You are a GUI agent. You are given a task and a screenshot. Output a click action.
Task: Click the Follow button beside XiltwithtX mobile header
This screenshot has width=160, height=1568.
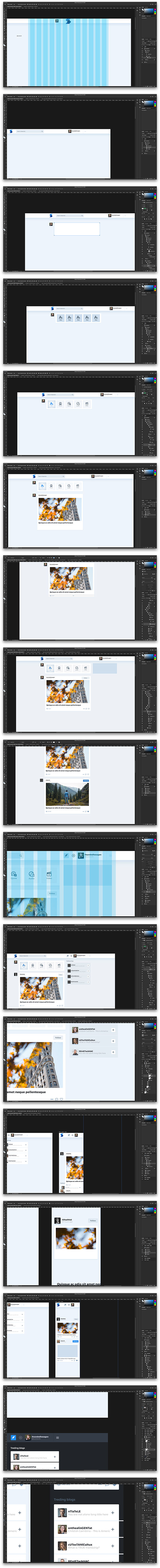tap(93, 1220)
